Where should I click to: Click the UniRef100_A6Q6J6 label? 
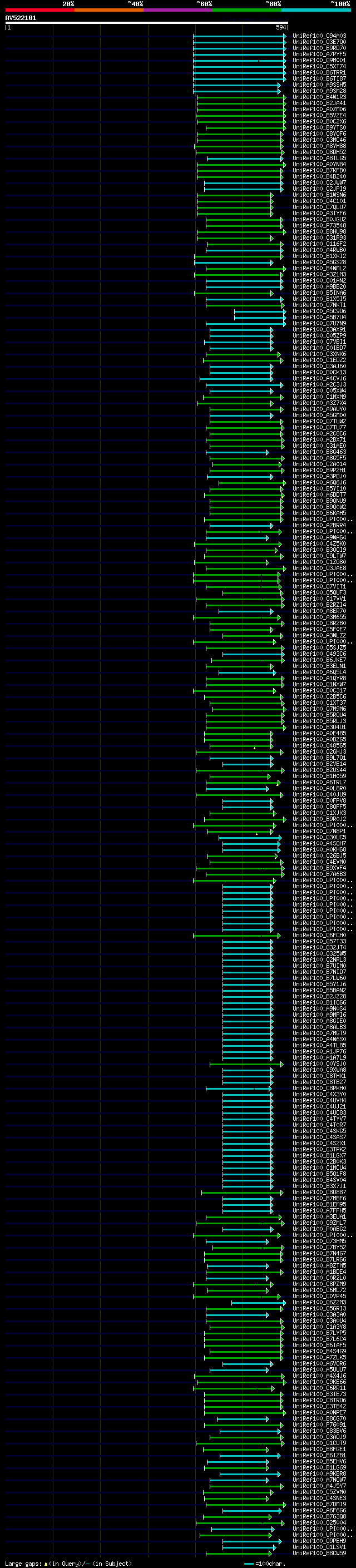[x=319, y=483]
